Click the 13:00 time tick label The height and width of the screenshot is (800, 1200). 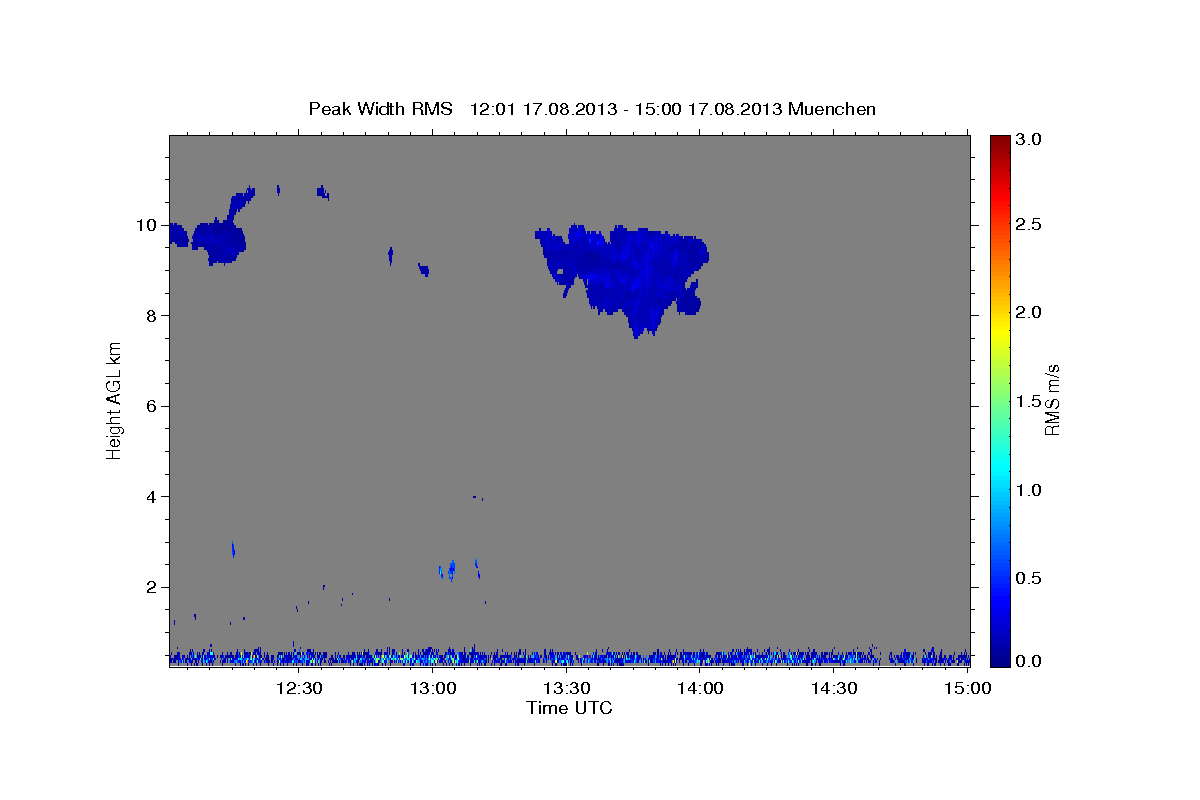pyautogui.click(x=432, y=688)
